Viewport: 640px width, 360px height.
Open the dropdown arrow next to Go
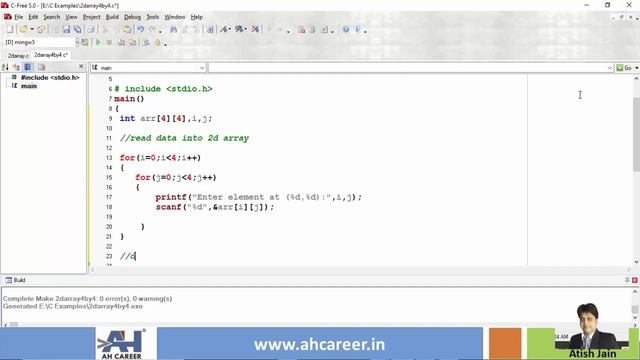pyautogui.click(x=637, y=68)
